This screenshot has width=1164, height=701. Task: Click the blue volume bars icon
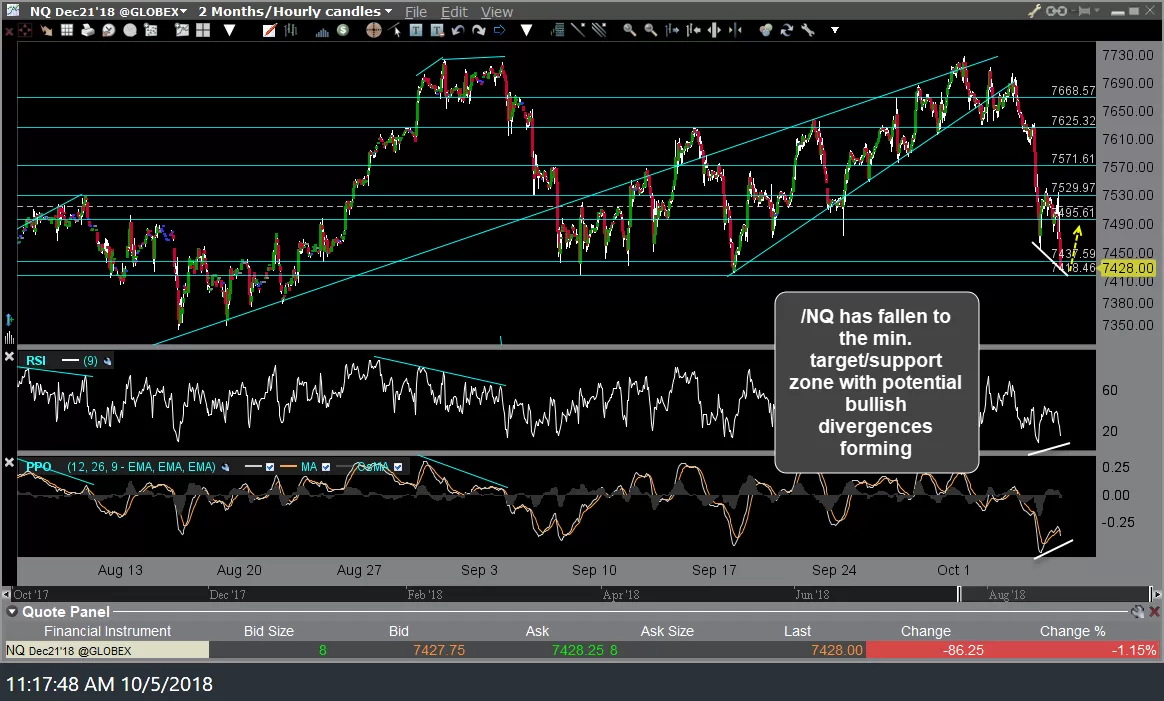pos(322,31)
